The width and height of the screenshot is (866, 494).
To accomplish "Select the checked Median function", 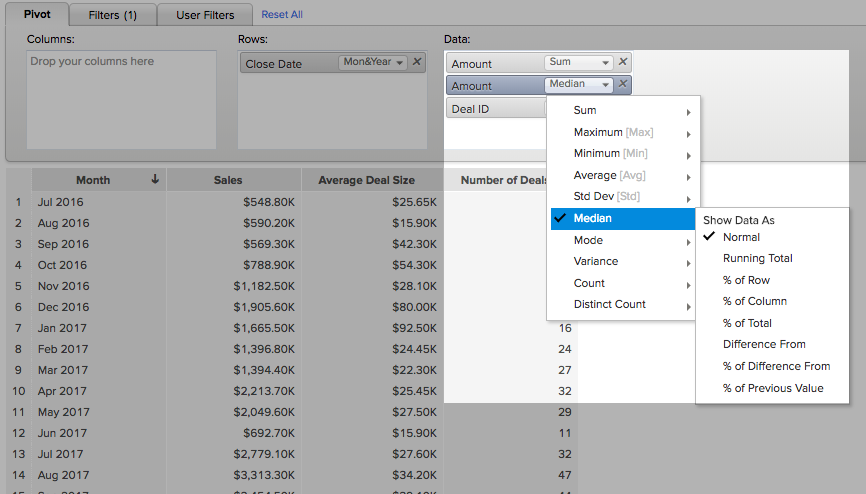I will pos(593,218).
